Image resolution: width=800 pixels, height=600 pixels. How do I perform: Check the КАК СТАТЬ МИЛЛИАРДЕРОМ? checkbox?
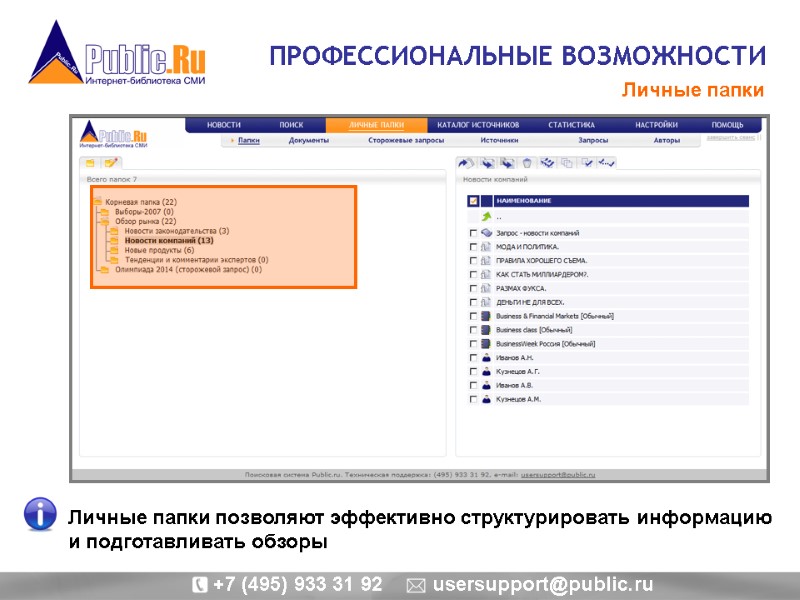pos(473,274)
